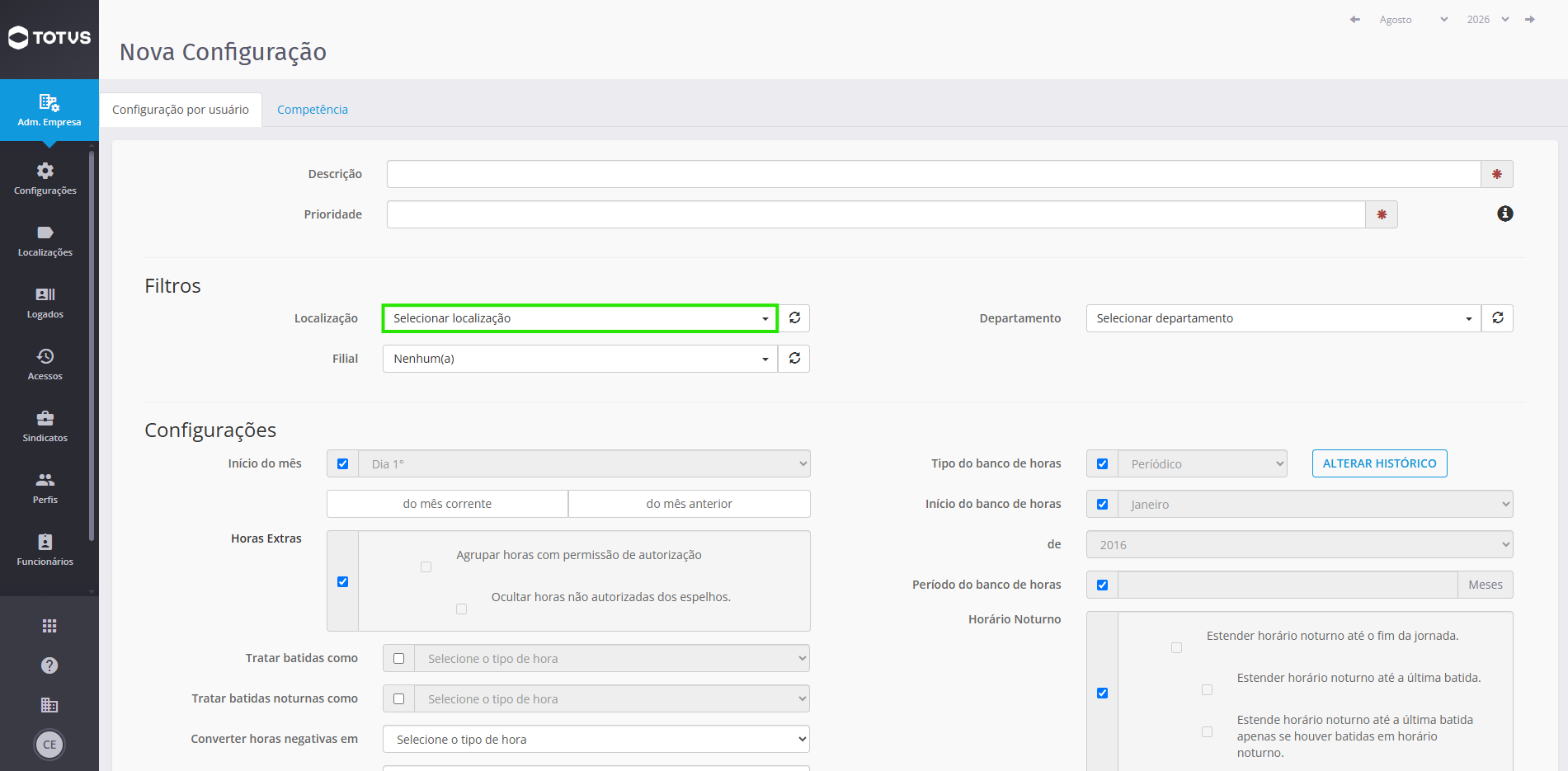Image resolution: width=1568 pixels, height=771 pixels.
Task: Click the refresh icon next to Localização
Action: (794, 318)
